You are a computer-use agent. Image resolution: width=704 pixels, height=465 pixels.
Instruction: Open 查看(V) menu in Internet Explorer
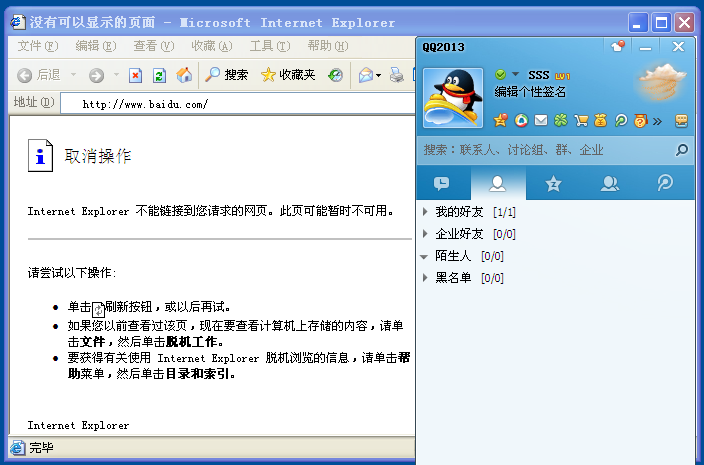(154, 46)
